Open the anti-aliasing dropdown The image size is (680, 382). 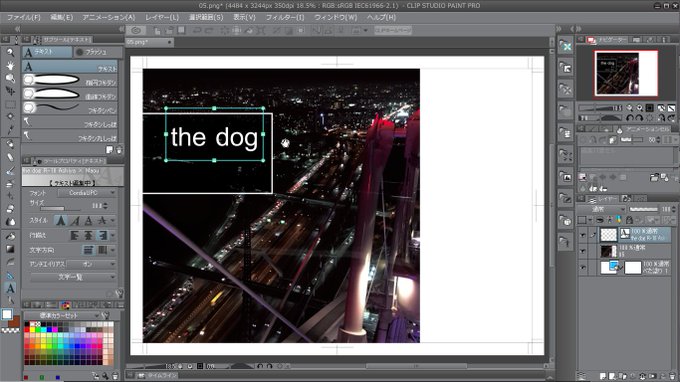pyautogui.click(x=92, y=264)
